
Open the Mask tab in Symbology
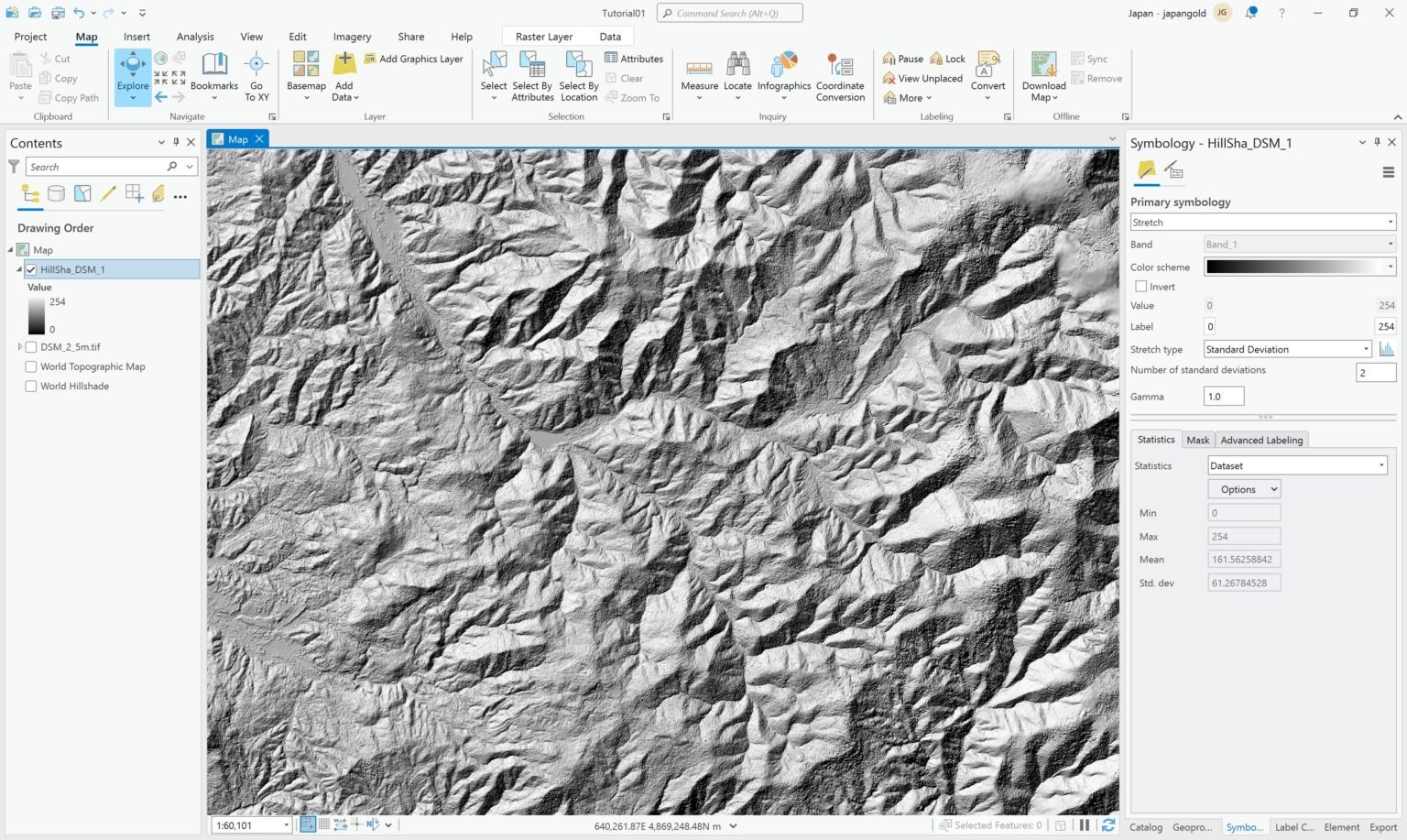pyautogui.click(x=1197, y=440)
